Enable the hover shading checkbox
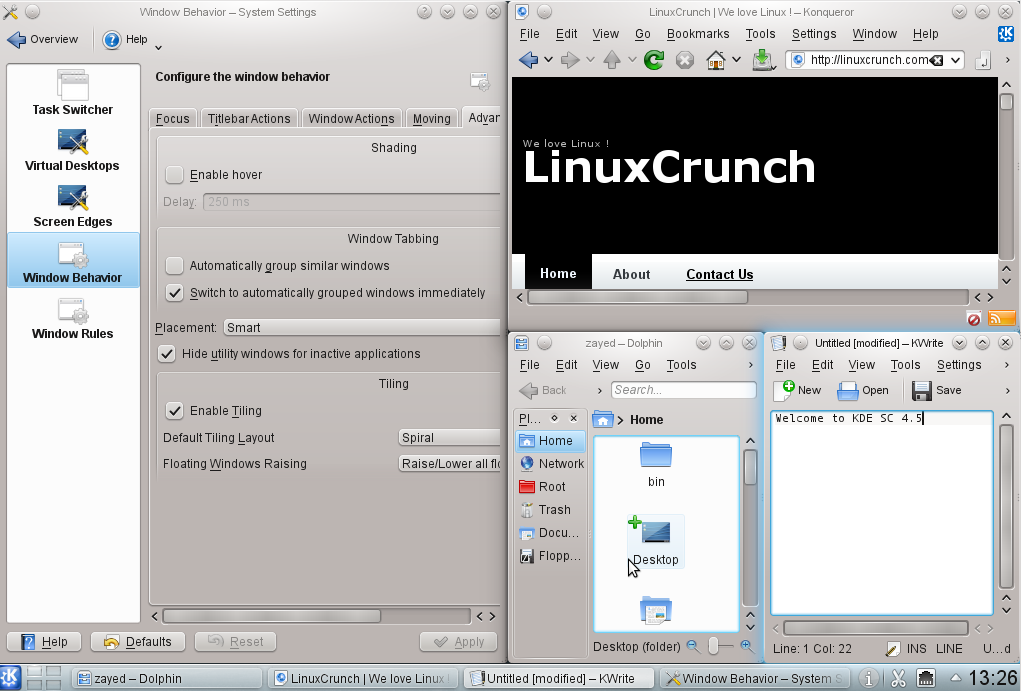Screen dimensions: 1021x691 click(x=174, y=175)
